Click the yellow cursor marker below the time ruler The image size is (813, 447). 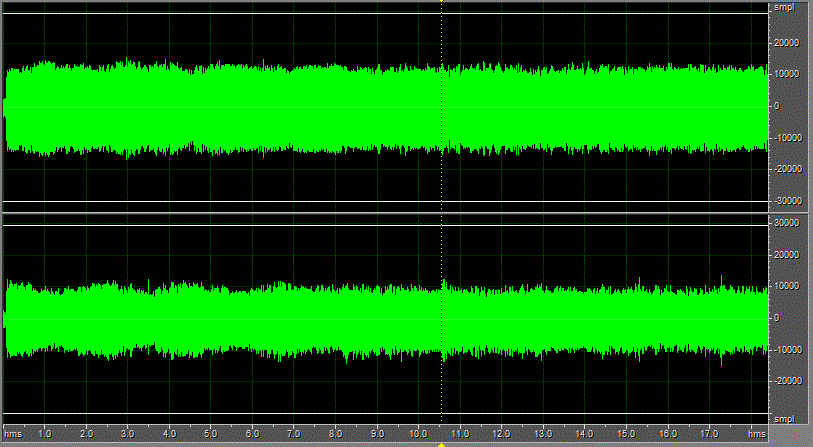(x=441, y=445)
